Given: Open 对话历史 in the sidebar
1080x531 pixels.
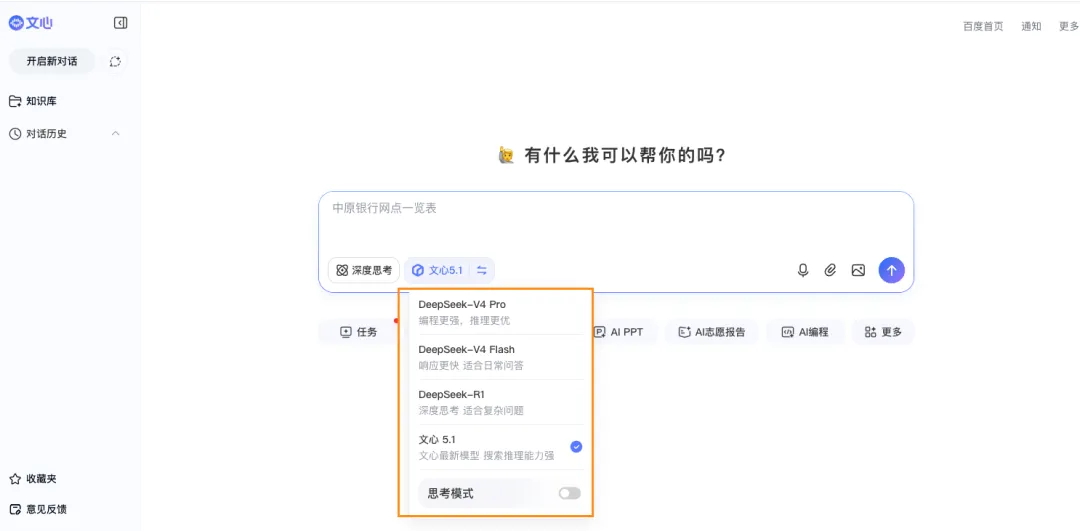Looking at the screenshot, I should (x=38, y=134).
